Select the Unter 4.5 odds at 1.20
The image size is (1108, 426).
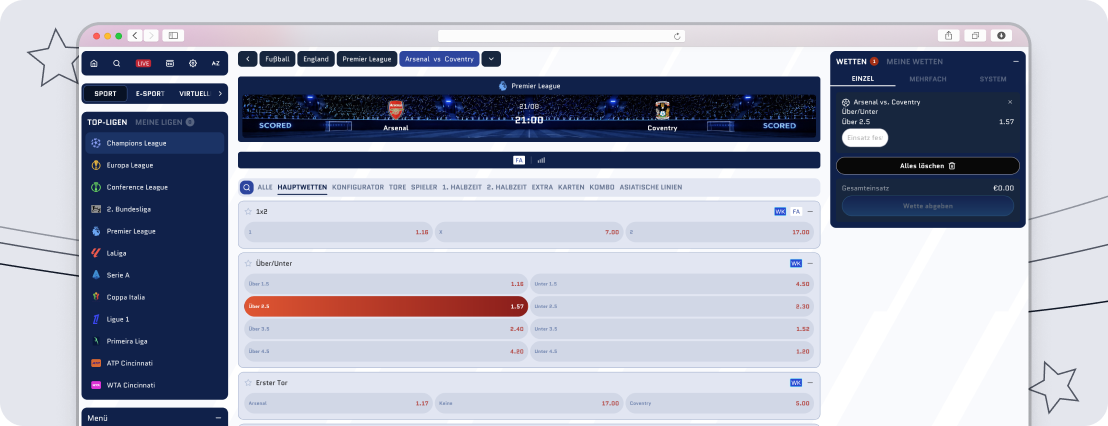(672, 351)
